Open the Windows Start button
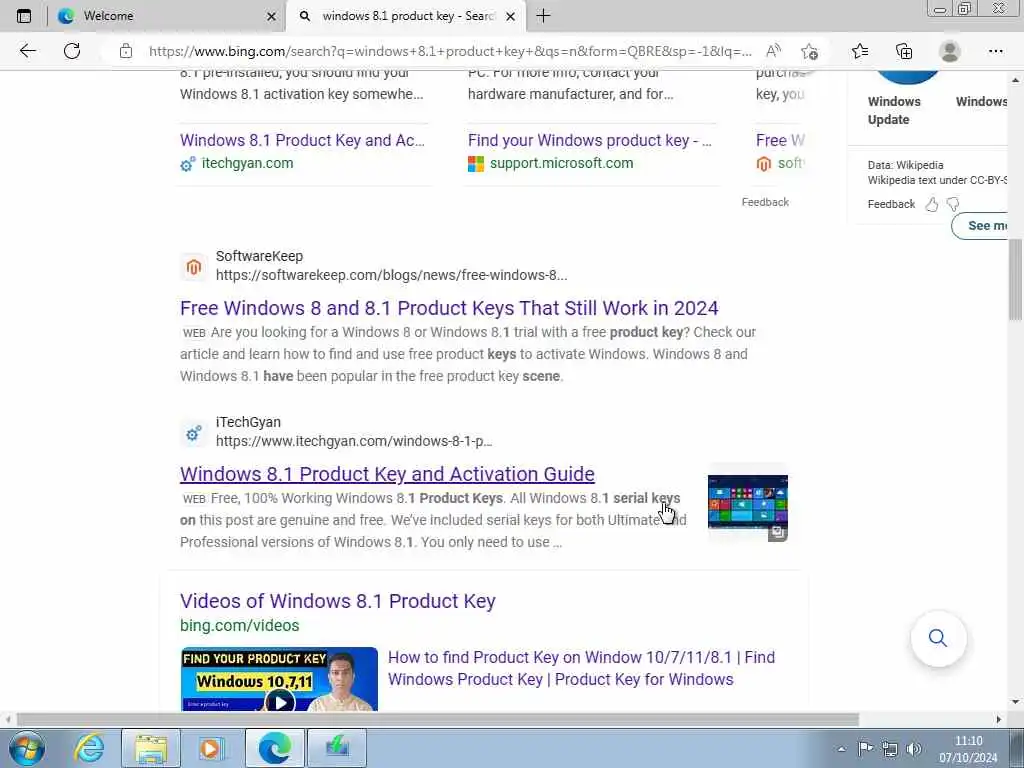1024x768 pixels. click(27, 748)
